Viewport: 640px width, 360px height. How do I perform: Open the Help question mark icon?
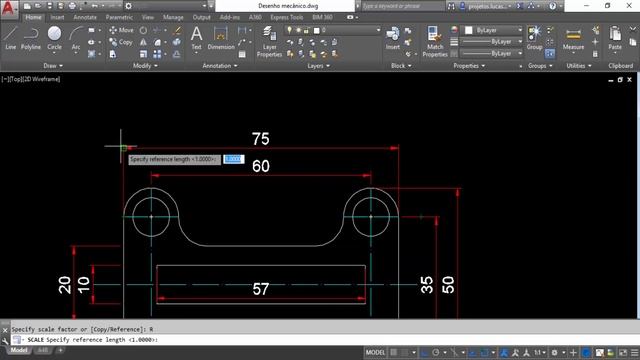(x=552, y=6)
